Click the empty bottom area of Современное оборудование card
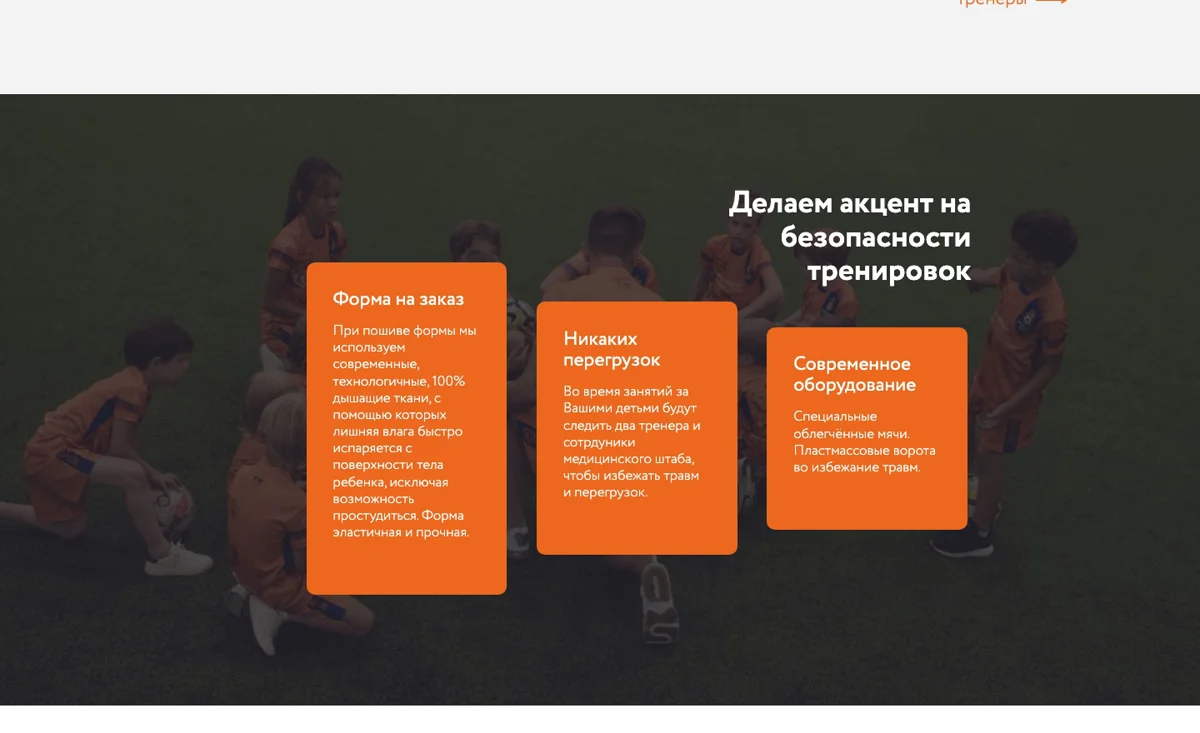The width and height of the screenshot is (1200, 733). click(867, 503)
